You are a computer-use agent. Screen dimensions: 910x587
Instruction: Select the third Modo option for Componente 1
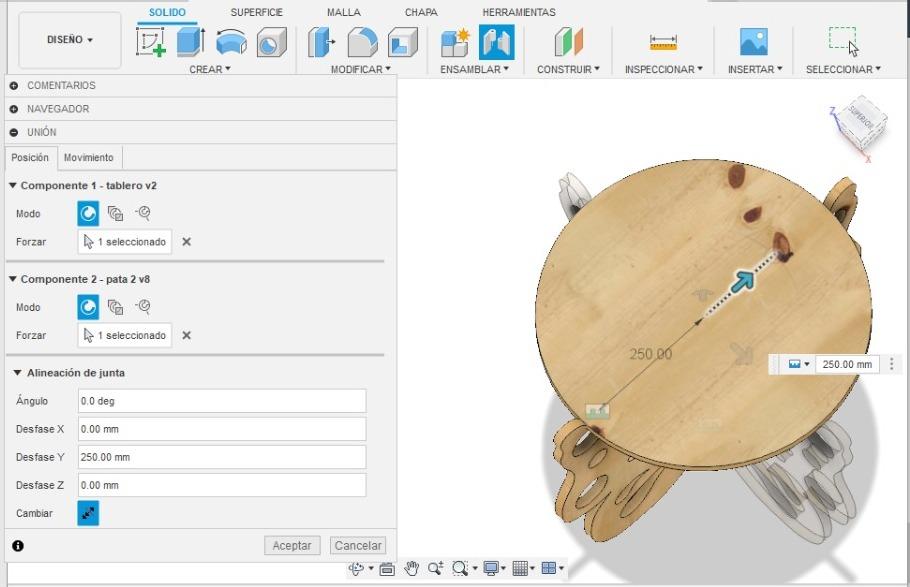click(143, 213)
